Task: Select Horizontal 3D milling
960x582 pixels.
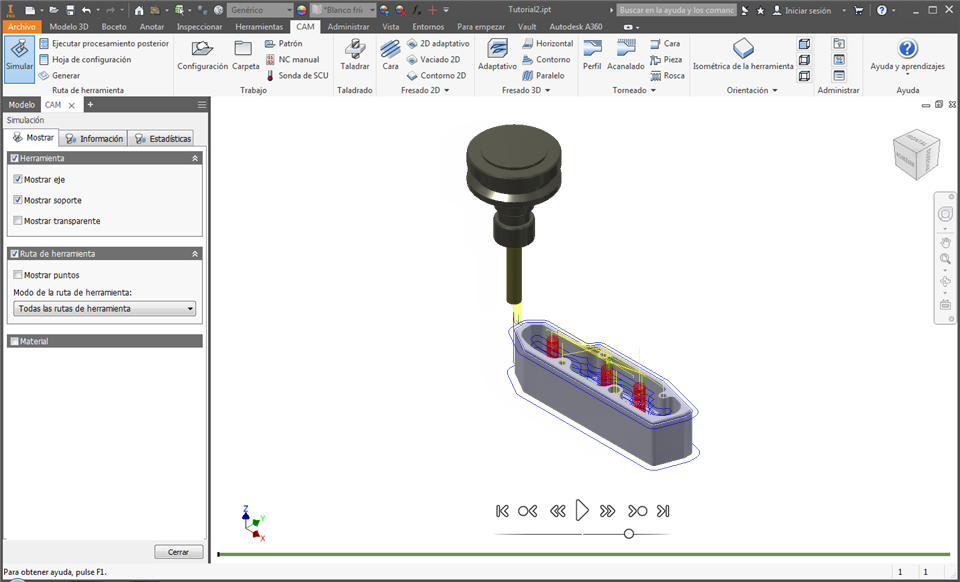Action: (x=547, y=43)
